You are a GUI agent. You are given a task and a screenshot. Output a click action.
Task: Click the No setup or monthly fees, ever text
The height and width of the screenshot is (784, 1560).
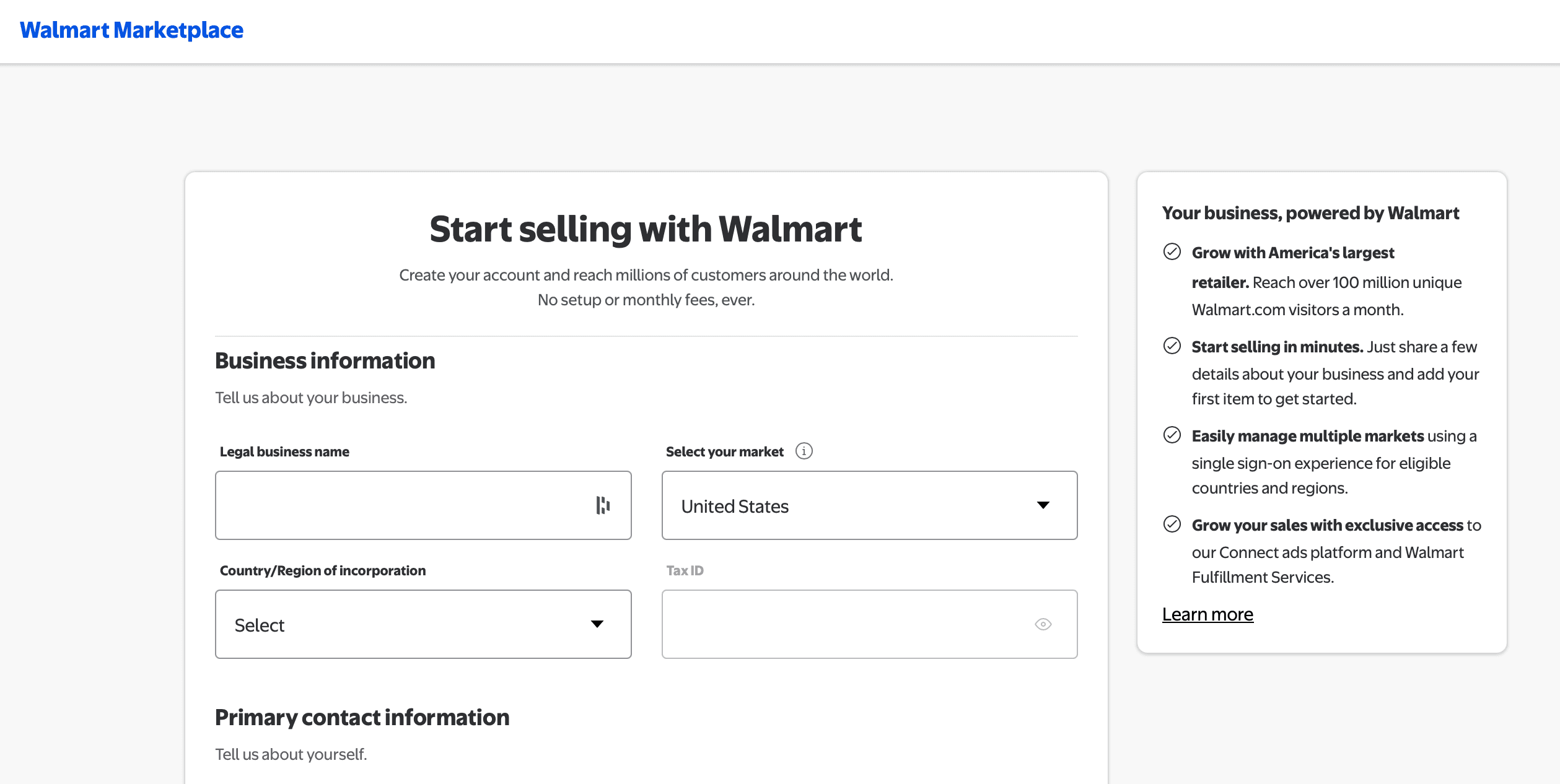(646, 300)
